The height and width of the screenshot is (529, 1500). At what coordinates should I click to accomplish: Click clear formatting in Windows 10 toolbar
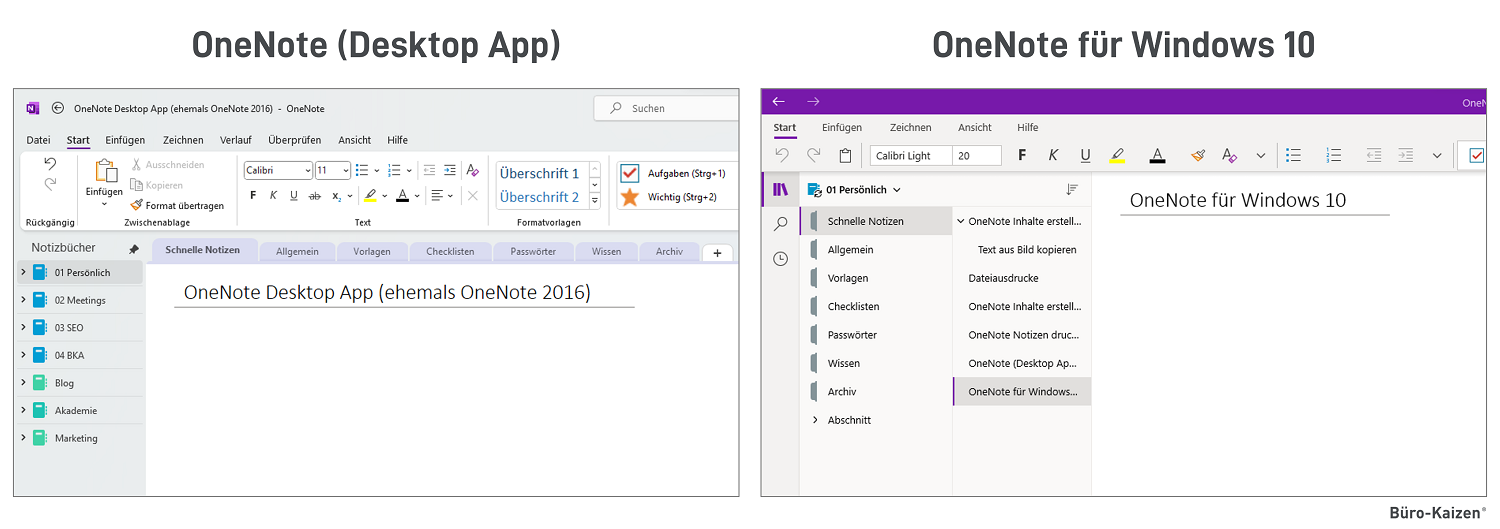[1230, 155]
